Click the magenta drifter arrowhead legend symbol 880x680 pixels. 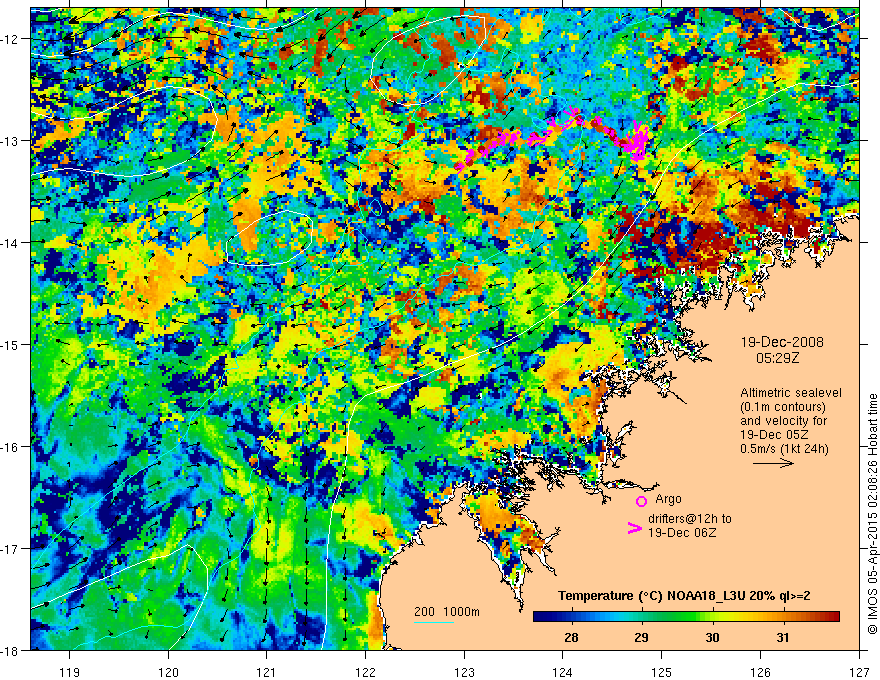pos(634,528)
